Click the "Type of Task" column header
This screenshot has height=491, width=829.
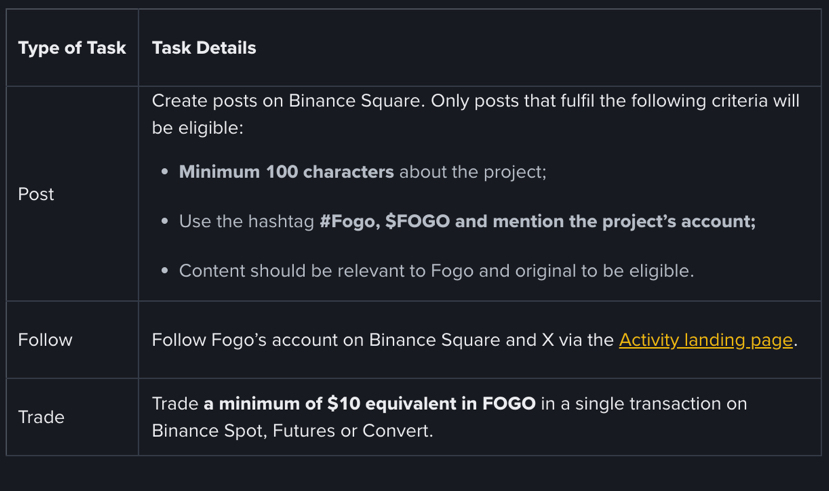[72, 48]
